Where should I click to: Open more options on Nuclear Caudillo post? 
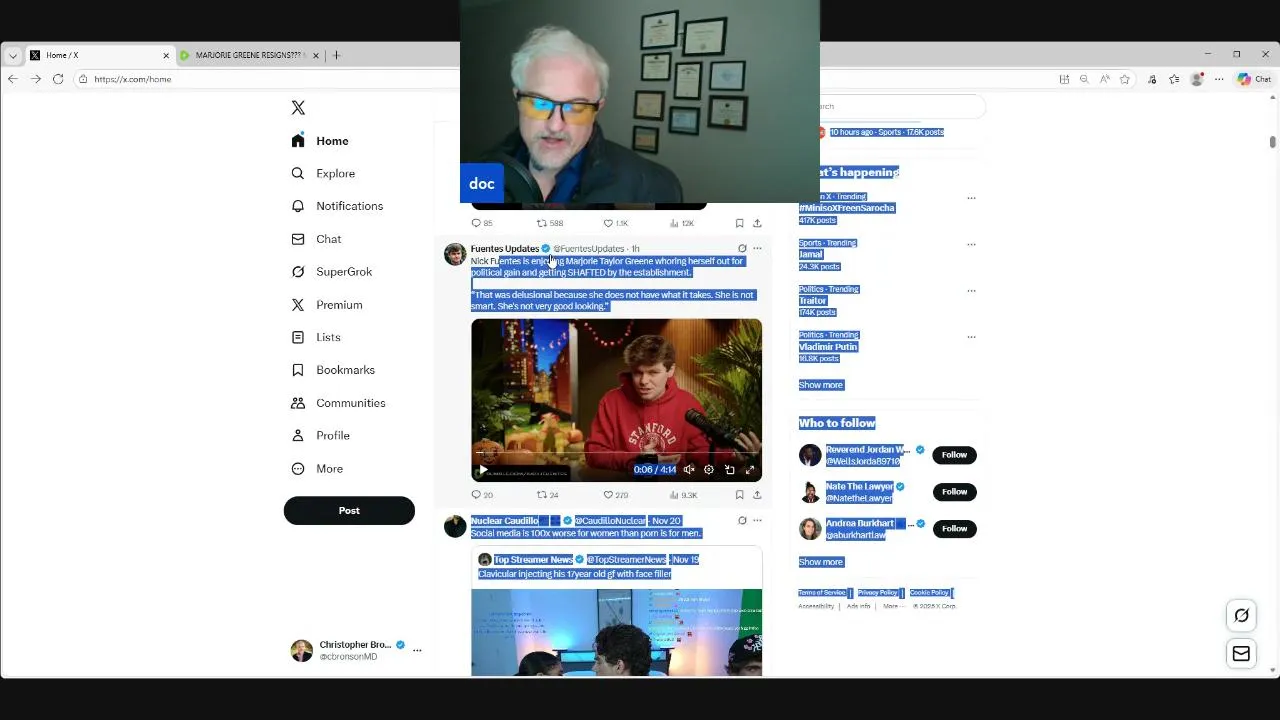tap(757, 521)
